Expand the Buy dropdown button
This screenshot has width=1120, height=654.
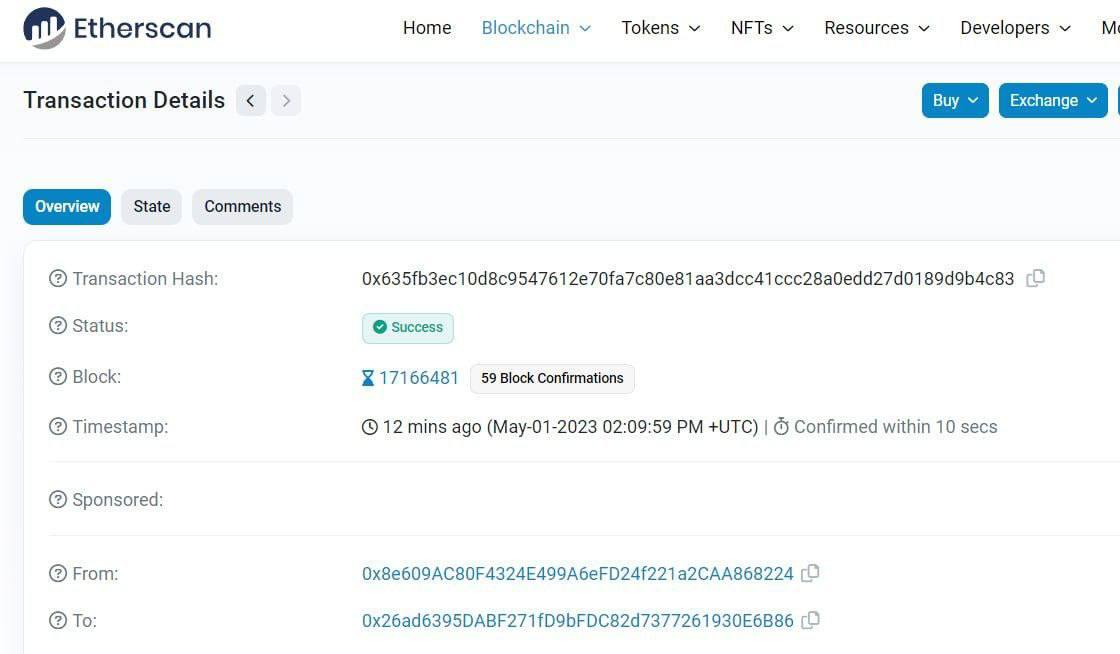point(955,100)
